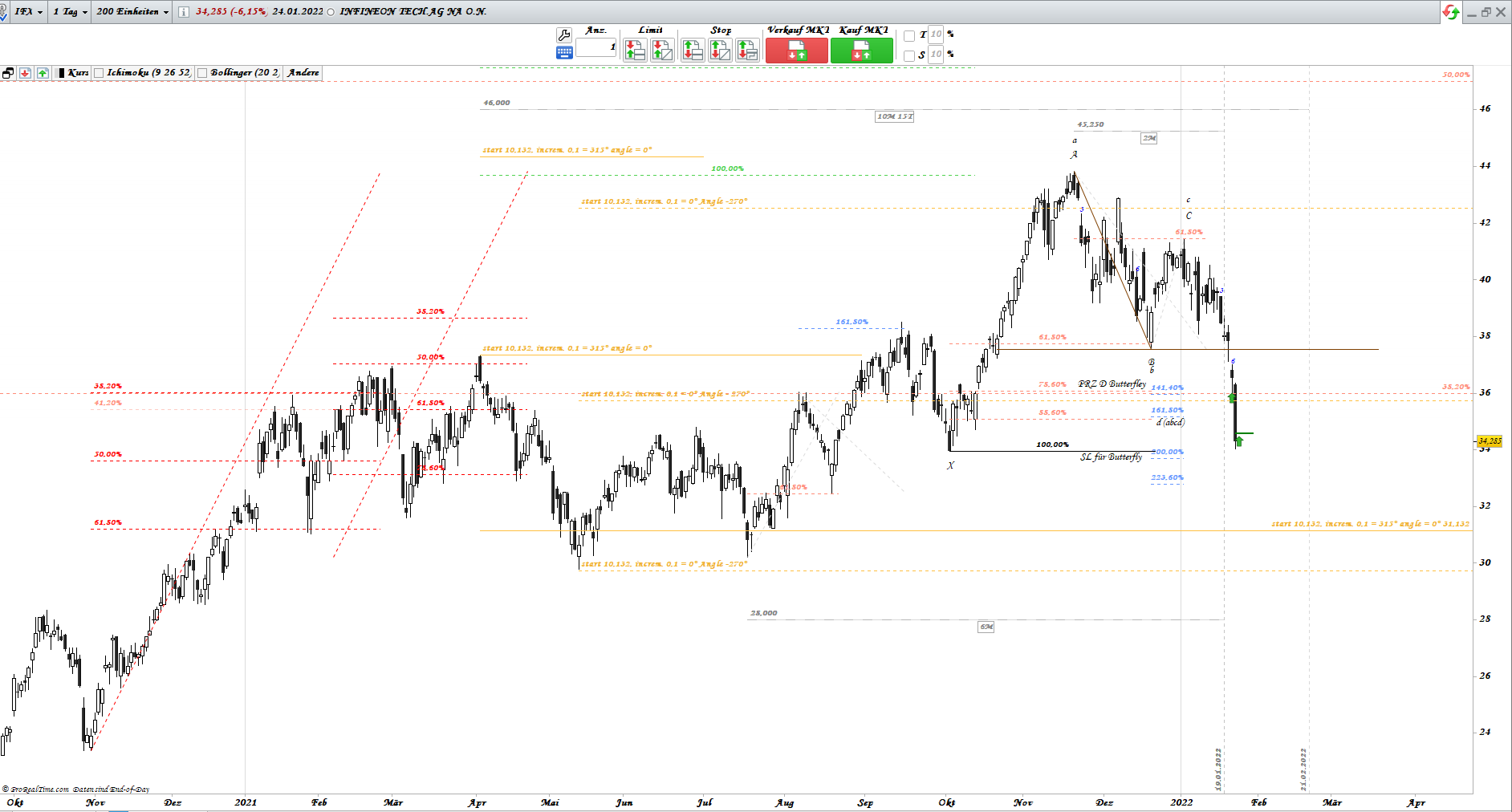Viewport: 1512px width, 812px height.
Task: Click the first Limit order icon
Action: click(x=635, y=51)
